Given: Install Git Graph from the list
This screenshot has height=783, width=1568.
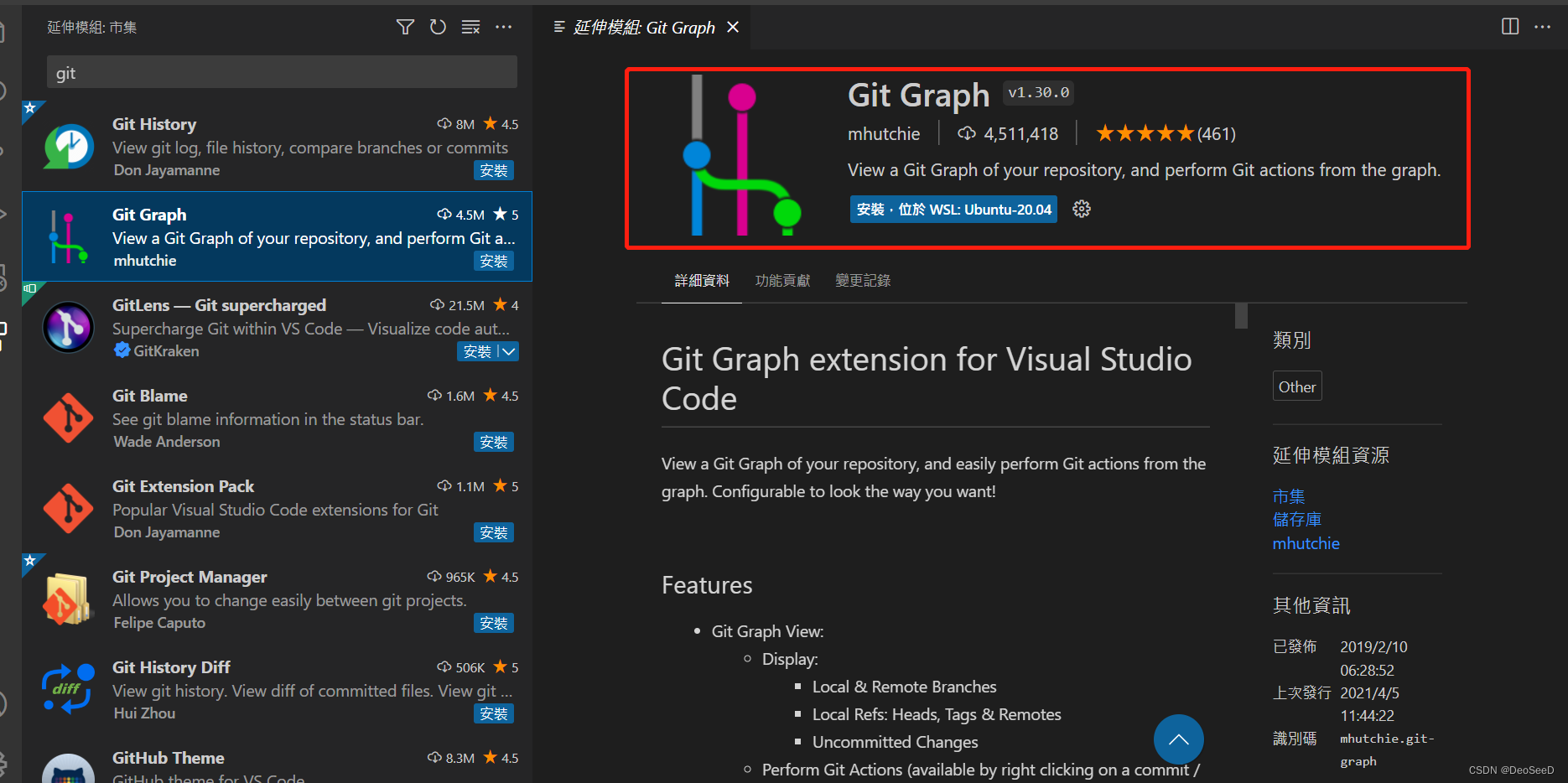Looking at the screenshot, I should point(494,261).
